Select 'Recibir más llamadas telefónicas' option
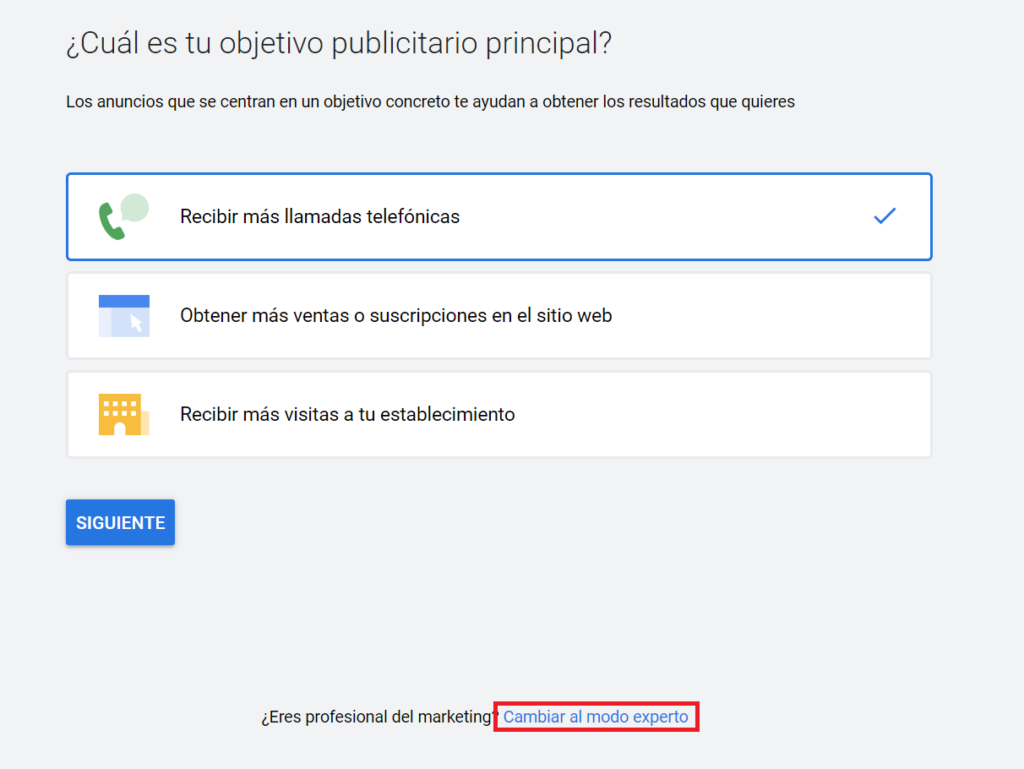 pos(499,217)
